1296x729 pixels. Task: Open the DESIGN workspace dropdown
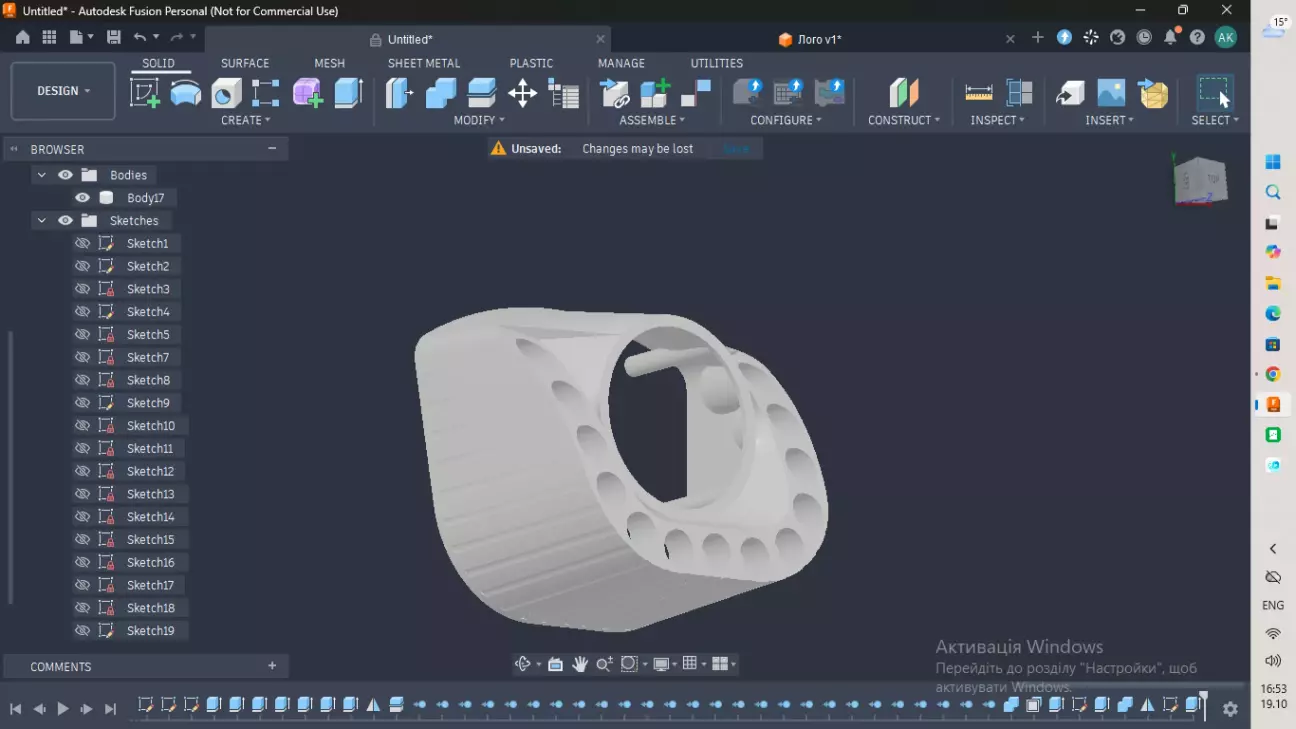pyautogui.click(x=63, y=91)
